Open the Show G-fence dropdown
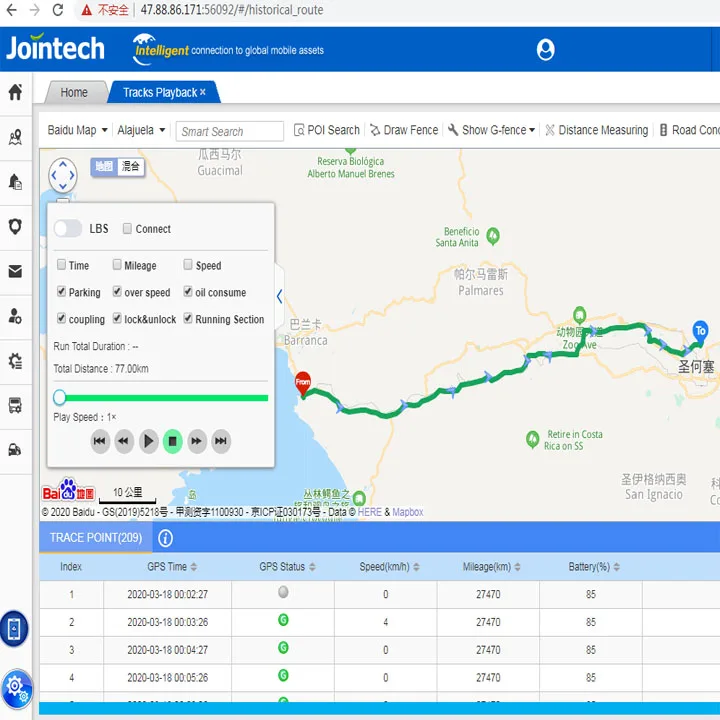Screen dimensions: 720x720 click(491, 130)
